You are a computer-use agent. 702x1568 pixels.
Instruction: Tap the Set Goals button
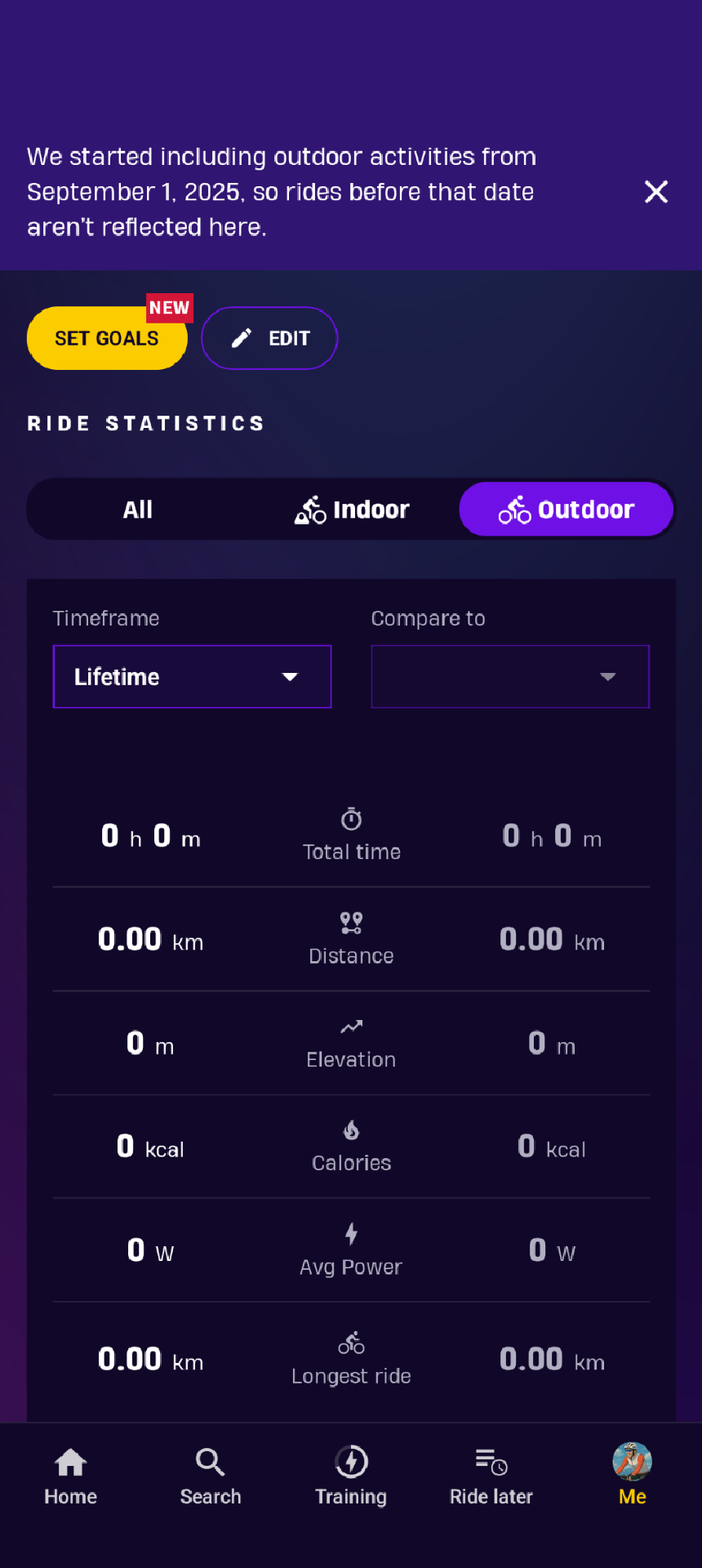click(107, 338)
